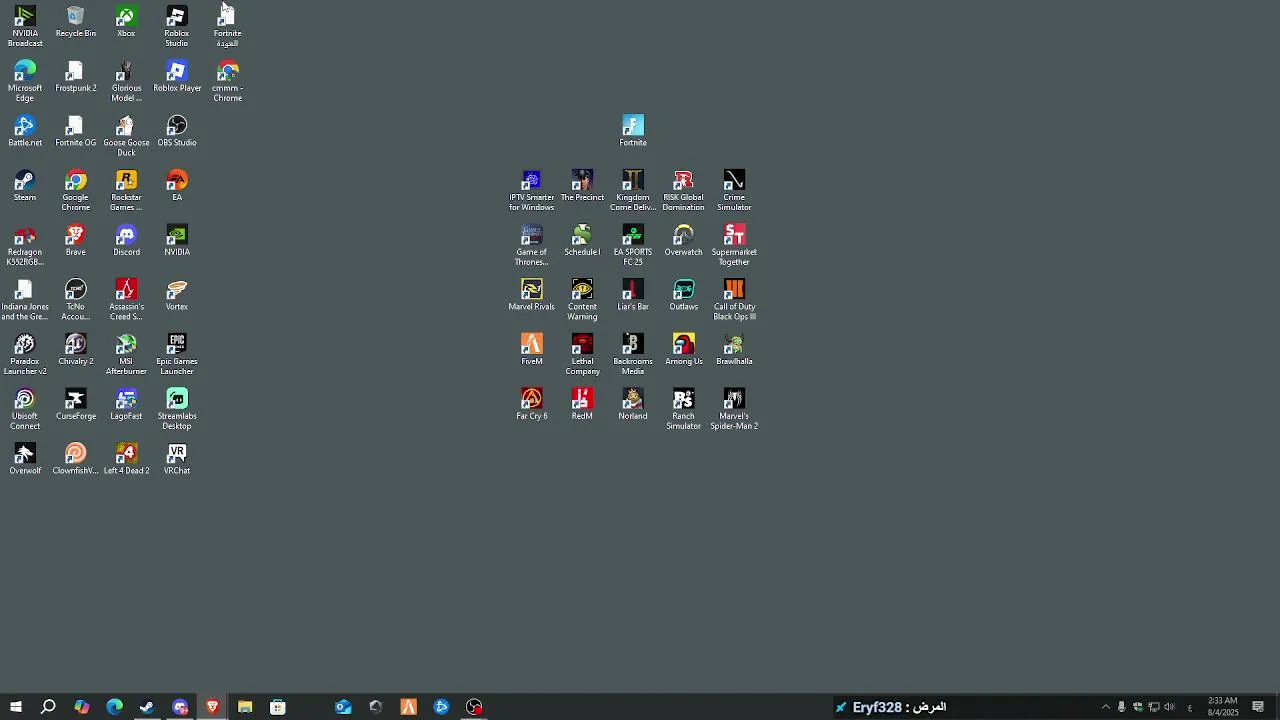The width and height of the screenshot is (1280, 720).
Task: Select the Ubisoft Connect shortcut
Action: (x=25, y=409)
